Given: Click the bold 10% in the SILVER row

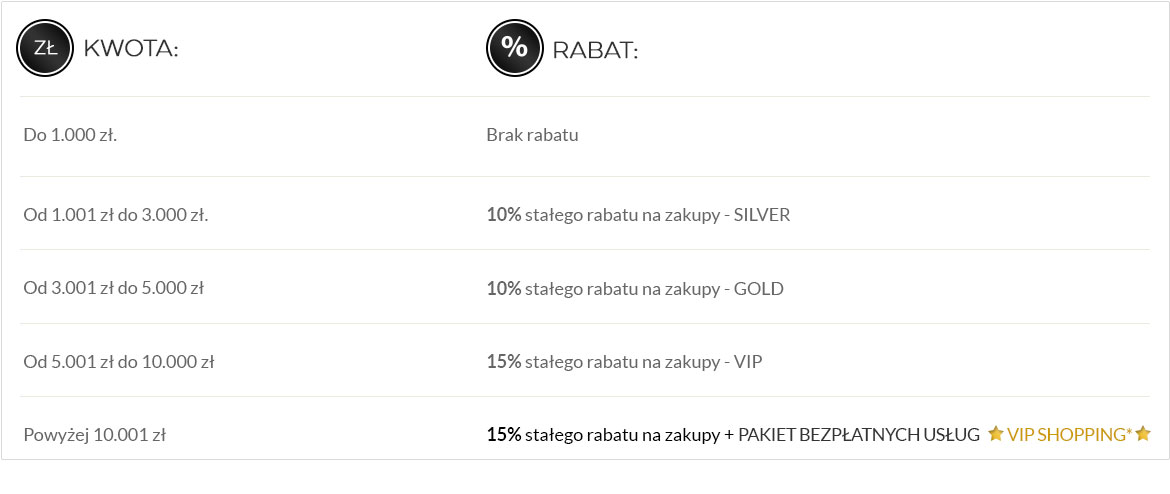Looking at the screenshot, I should coord(504,215).
